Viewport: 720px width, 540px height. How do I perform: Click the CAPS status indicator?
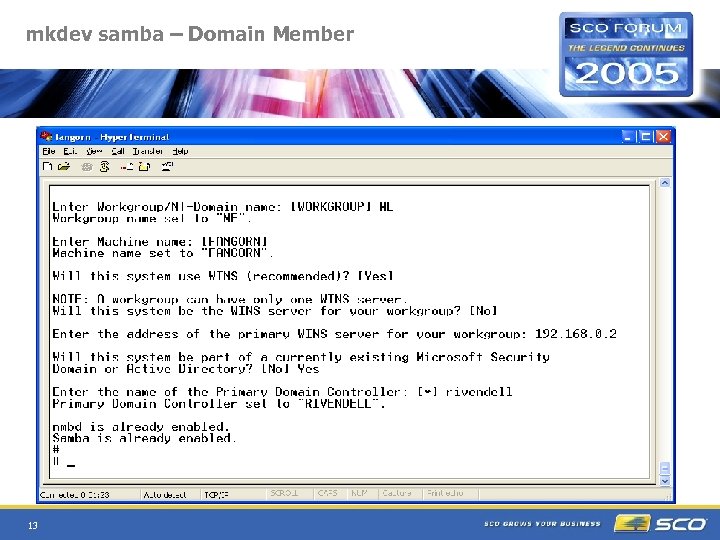(x=327, y=493)
